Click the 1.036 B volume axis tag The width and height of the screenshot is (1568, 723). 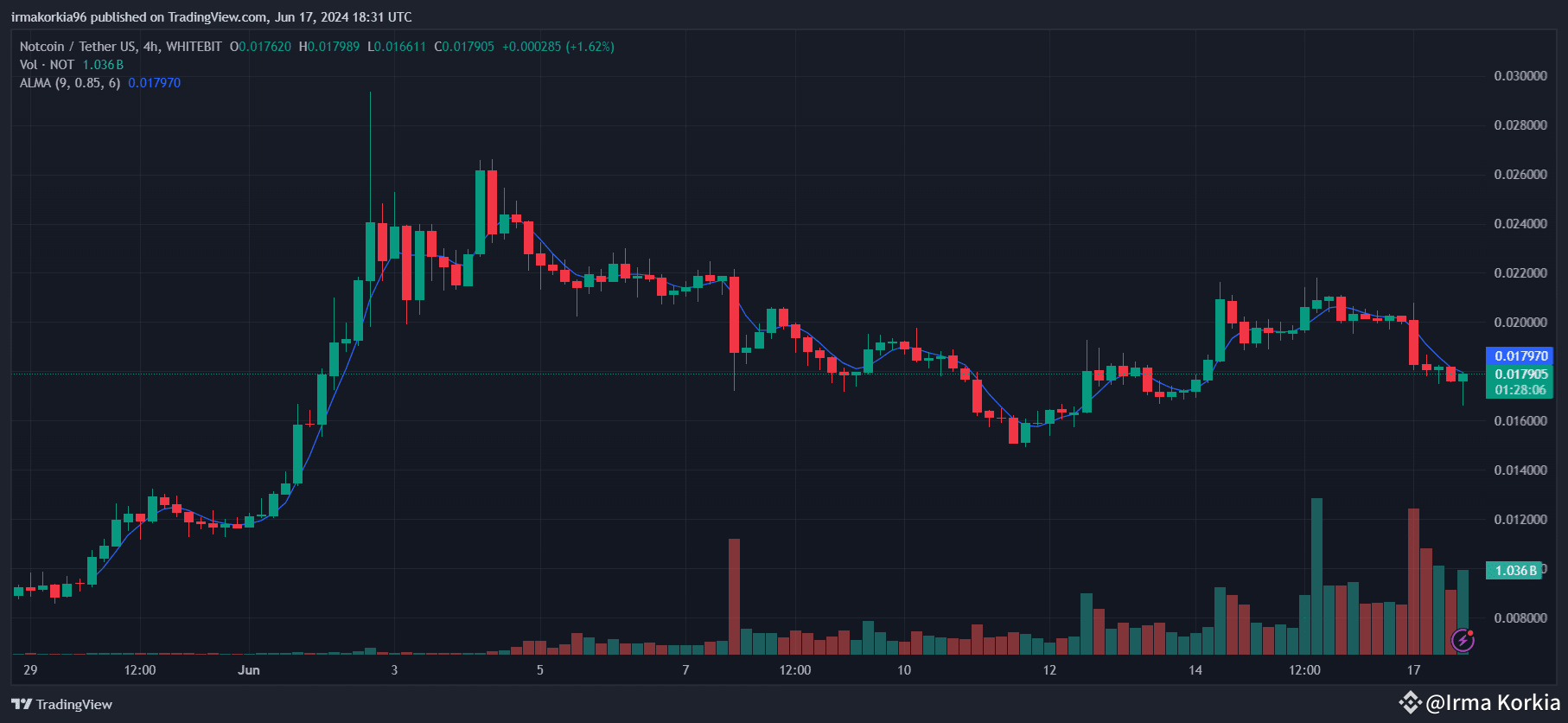click(1515, 570)
